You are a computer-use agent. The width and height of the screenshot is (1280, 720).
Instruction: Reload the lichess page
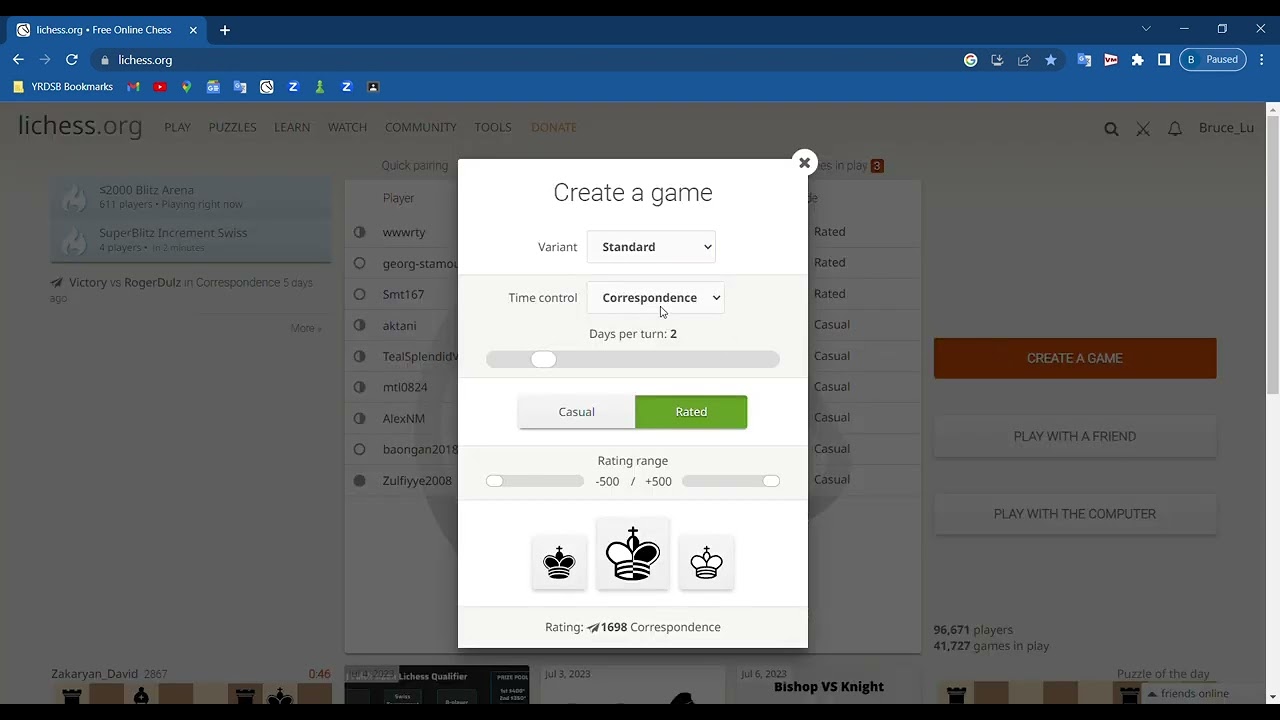pos(72,60)
